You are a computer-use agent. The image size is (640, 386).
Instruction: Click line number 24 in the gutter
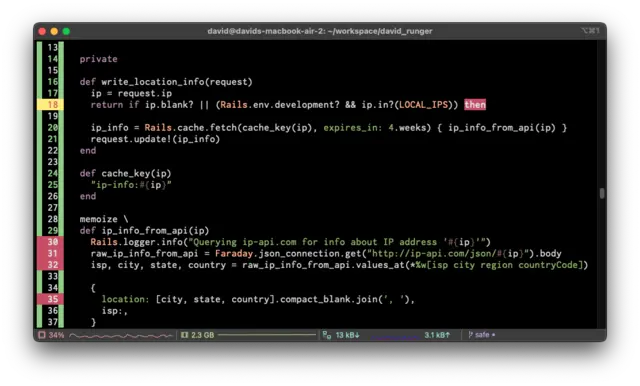(x=53, y=173)
